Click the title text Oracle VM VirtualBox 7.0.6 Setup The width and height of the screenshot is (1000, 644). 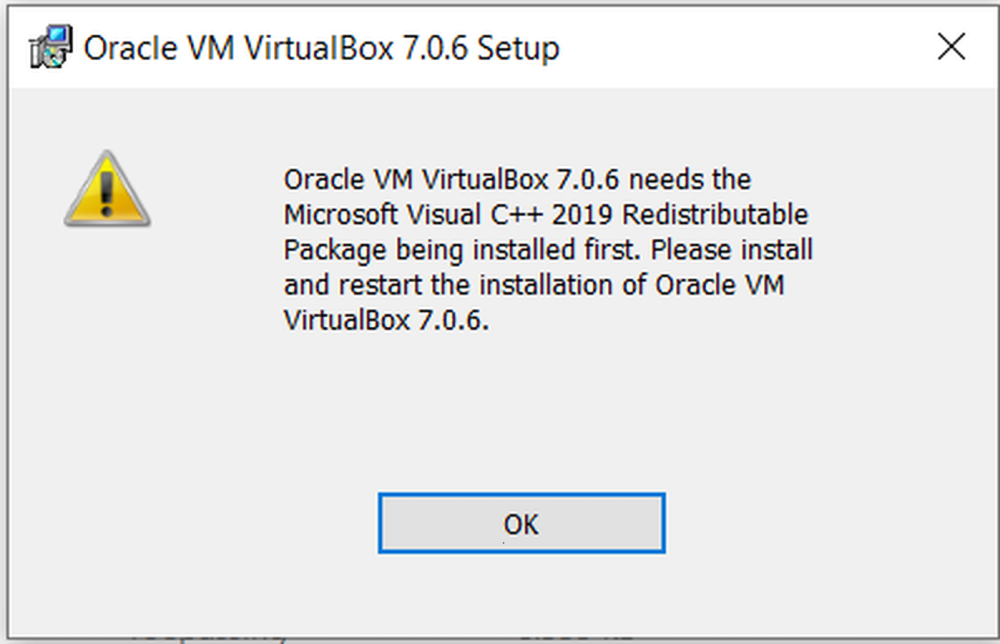click(x=322, y=47)
